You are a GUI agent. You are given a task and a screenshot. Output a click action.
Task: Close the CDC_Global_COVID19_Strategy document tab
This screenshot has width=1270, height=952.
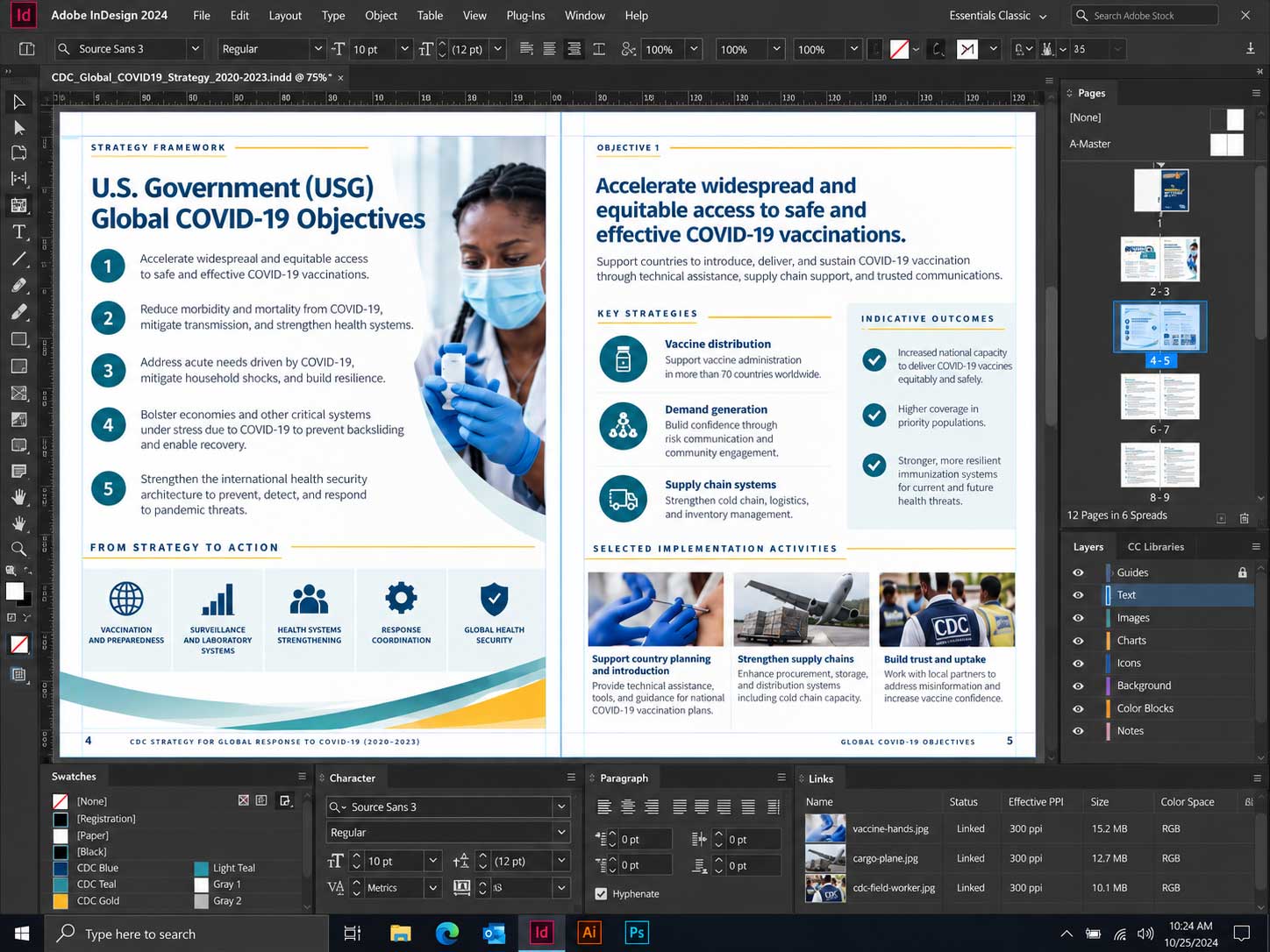click(x=341, y=78)
